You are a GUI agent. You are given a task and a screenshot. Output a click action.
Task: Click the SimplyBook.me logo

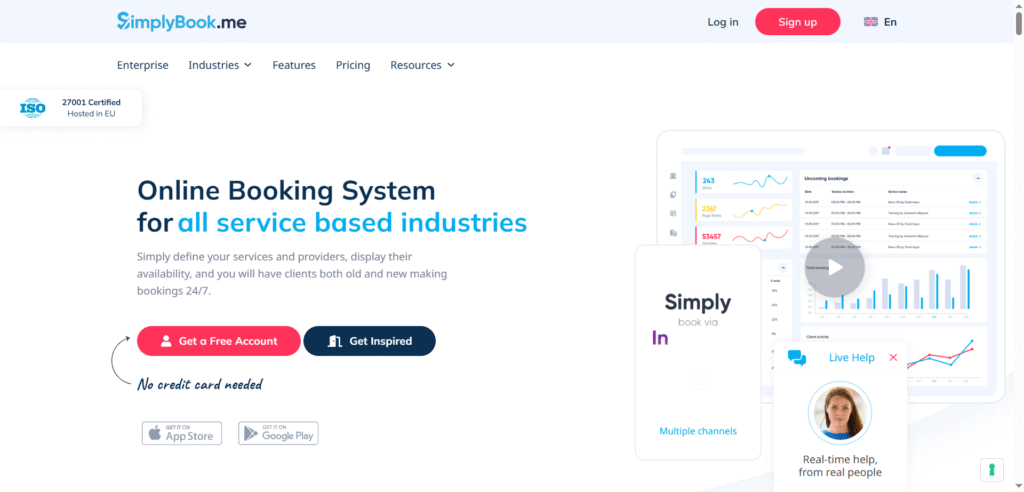click(182, 22)
